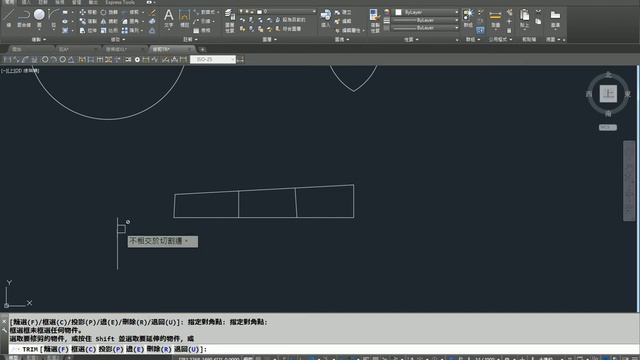Screen dimensions: 640x360
Task: Choose Project 投影(P) trim option
Action: coord(111,349)
